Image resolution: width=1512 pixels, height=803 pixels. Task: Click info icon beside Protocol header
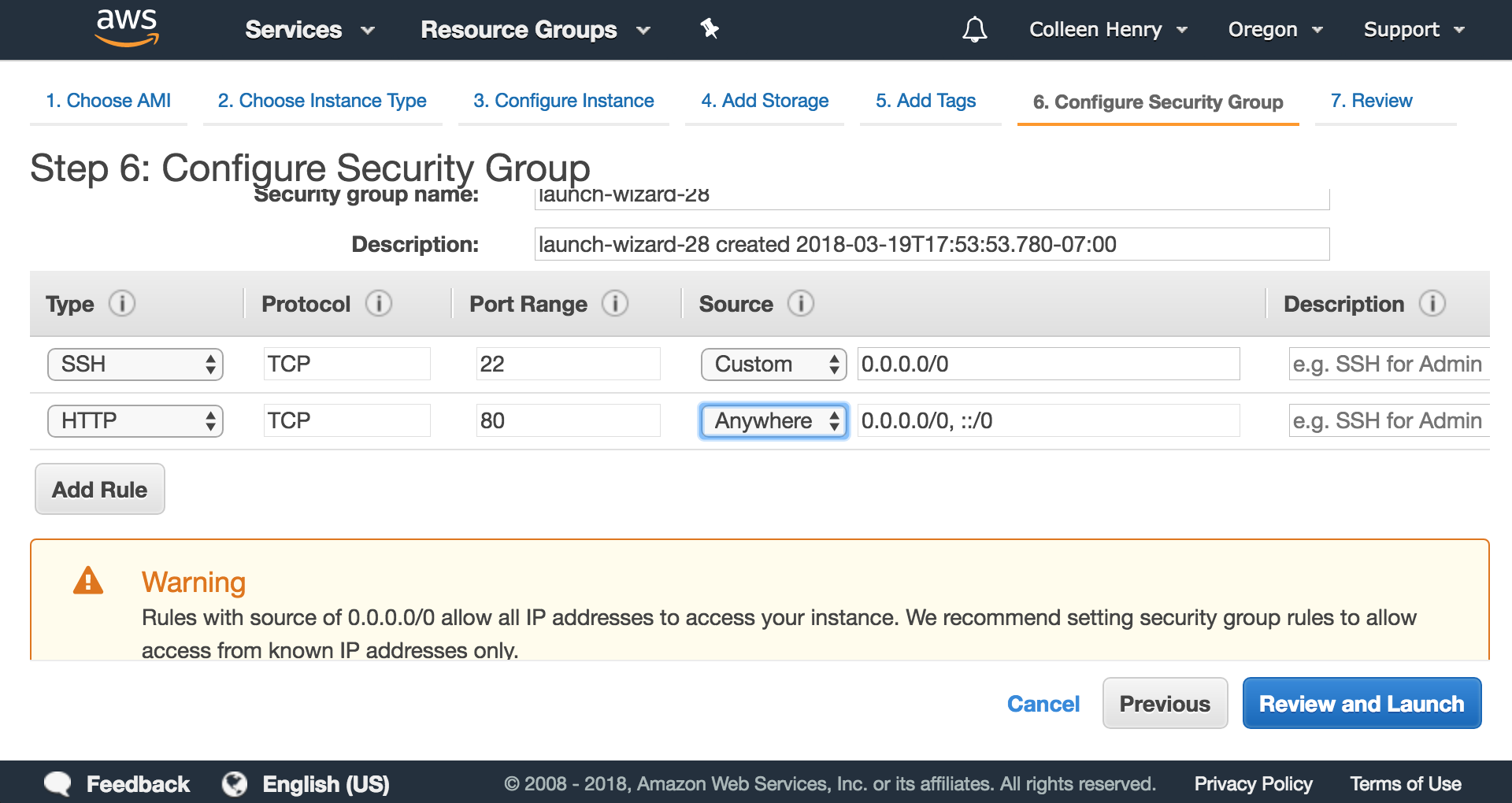tap(379, 303)
